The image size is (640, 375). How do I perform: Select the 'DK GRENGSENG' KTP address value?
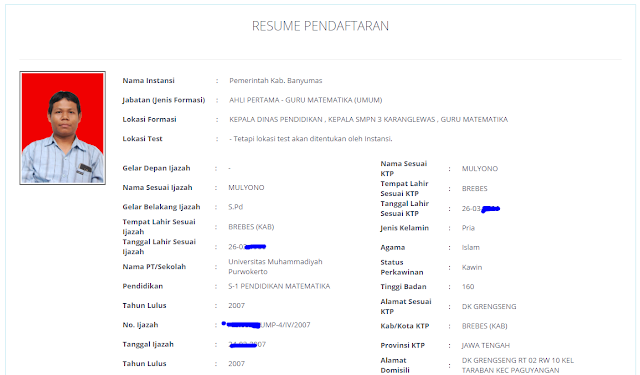(x=489, y=306)
